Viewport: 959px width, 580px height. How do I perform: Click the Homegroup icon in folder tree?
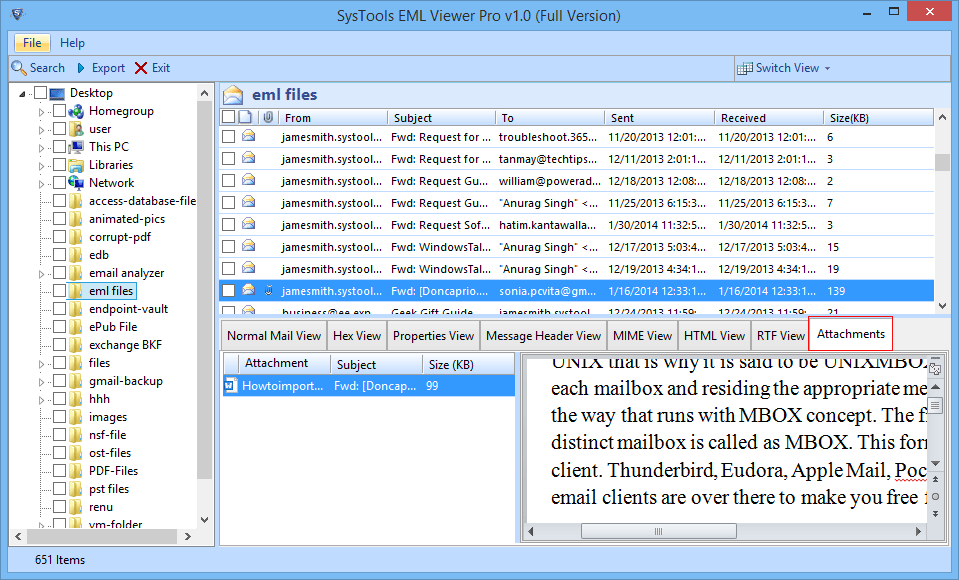tap(76, 111)
